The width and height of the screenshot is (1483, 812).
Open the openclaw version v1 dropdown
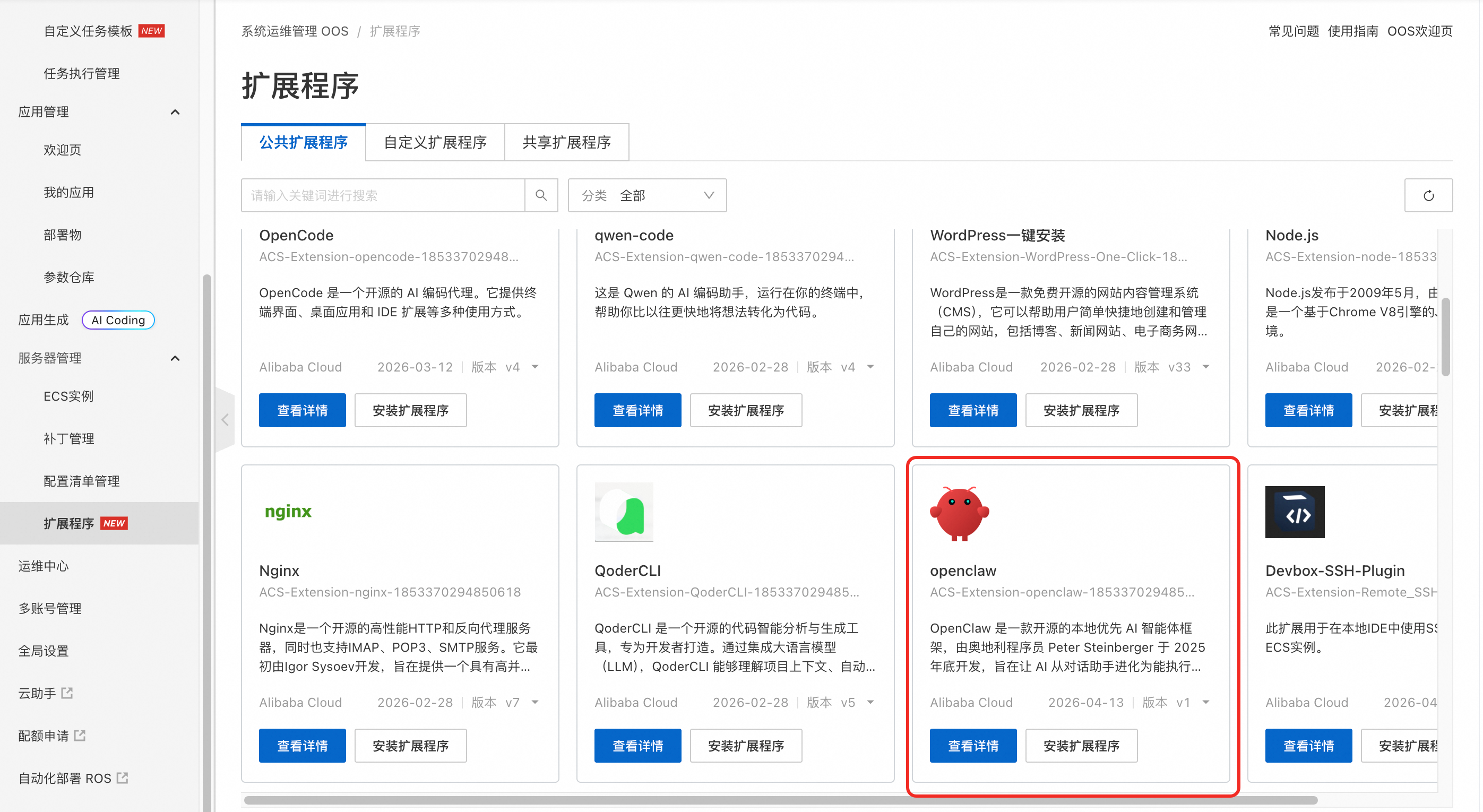click(x=1205, y=702)
